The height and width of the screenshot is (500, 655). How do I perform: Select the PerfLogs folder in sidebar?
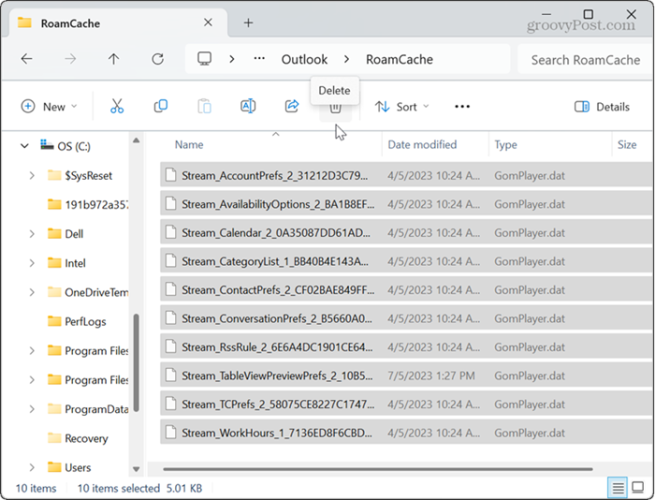click(85, 322)
